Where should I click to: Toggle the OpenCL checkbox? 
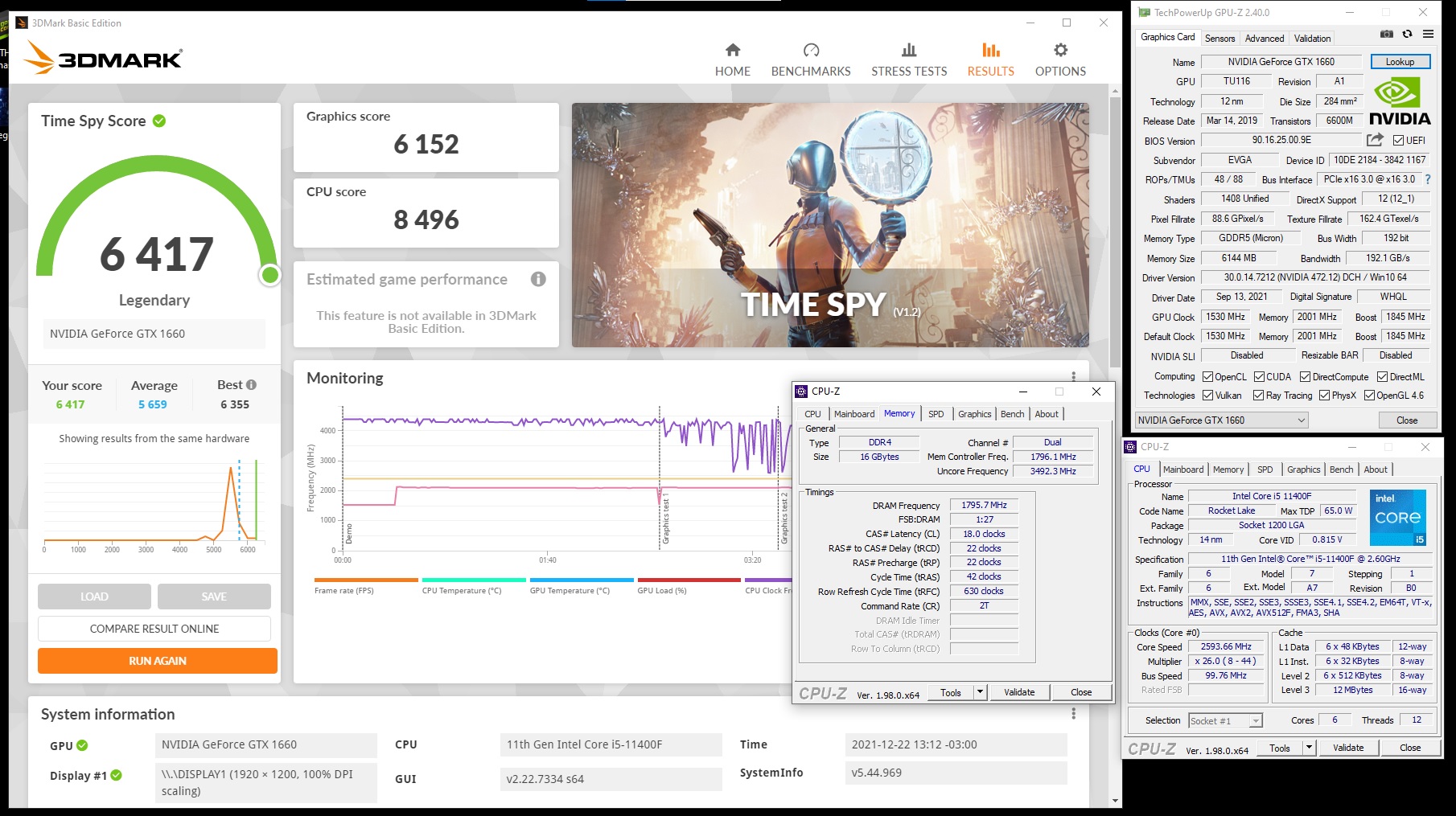tap(1207, 377)
